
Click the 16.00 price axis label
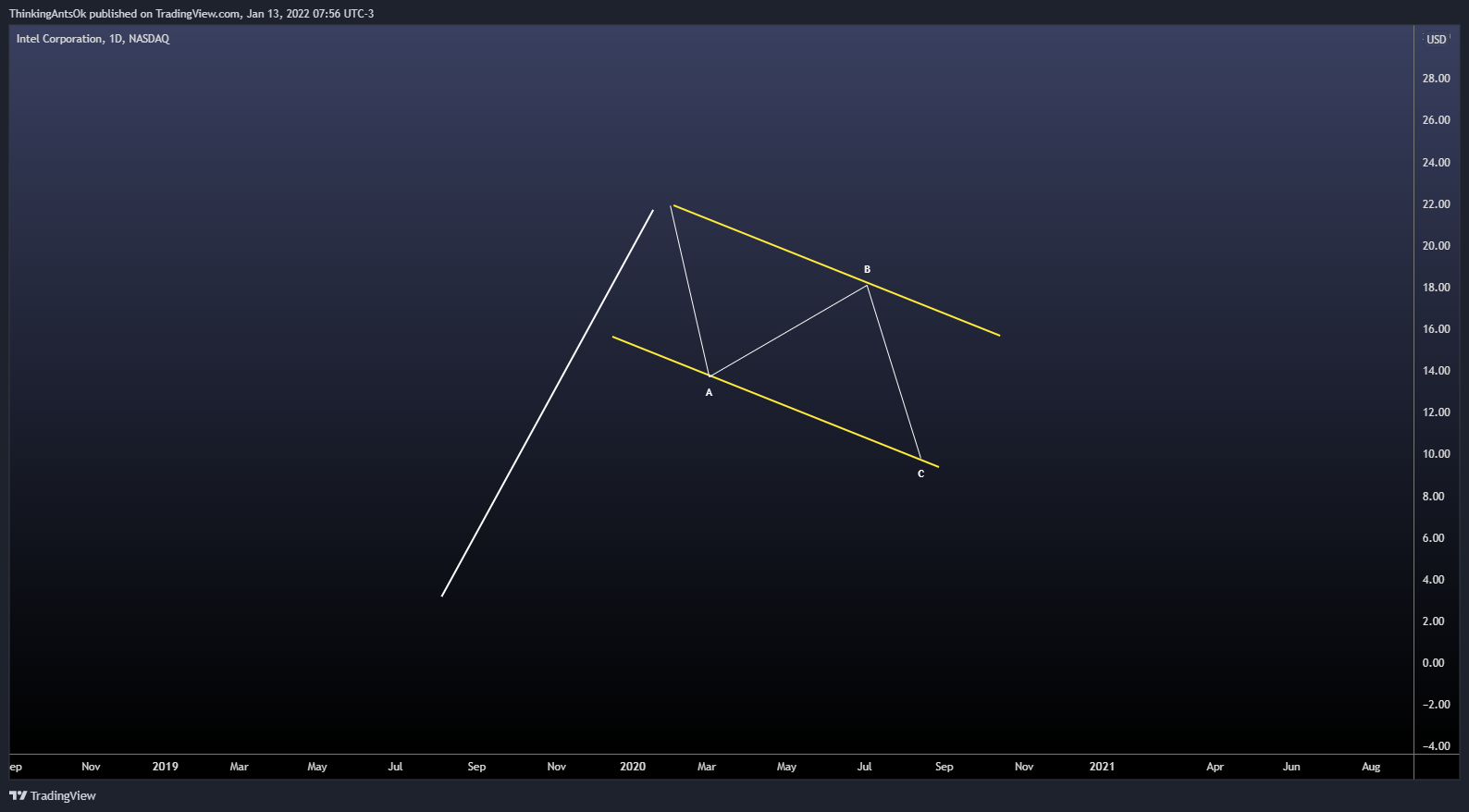[x=1436, y=329]
